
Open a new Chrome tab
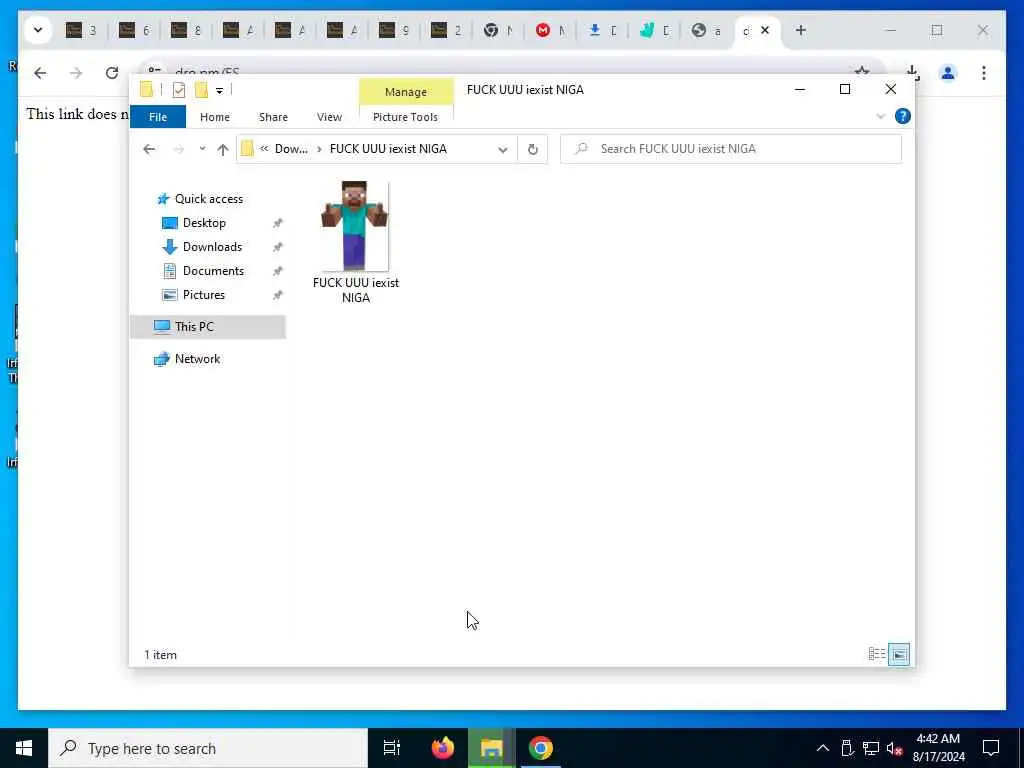[x=801, y=30]
